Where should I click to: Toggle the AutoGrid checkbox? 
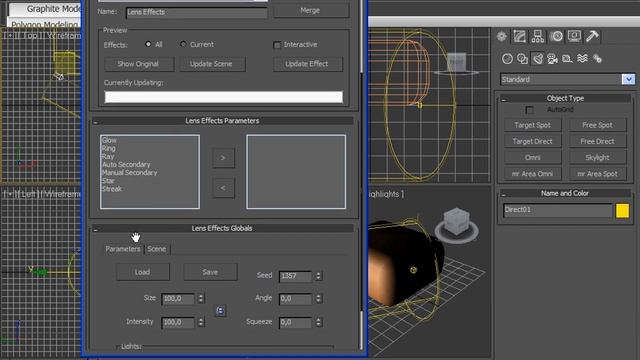(x=529, y=110)
